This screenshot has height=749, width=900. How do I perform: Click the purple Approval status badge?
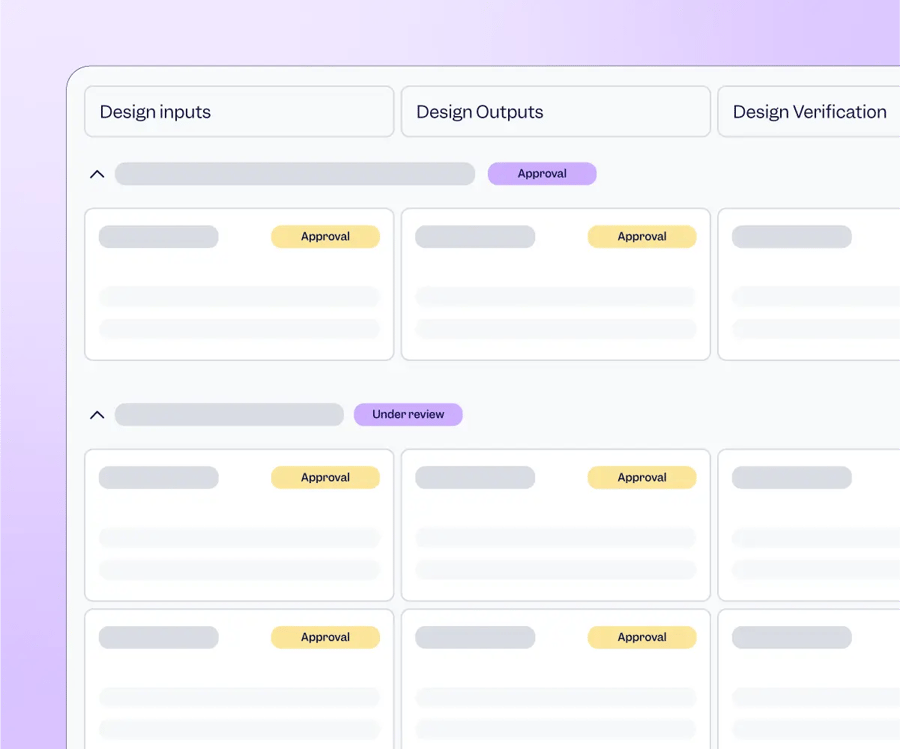click(x=542, y=174)
